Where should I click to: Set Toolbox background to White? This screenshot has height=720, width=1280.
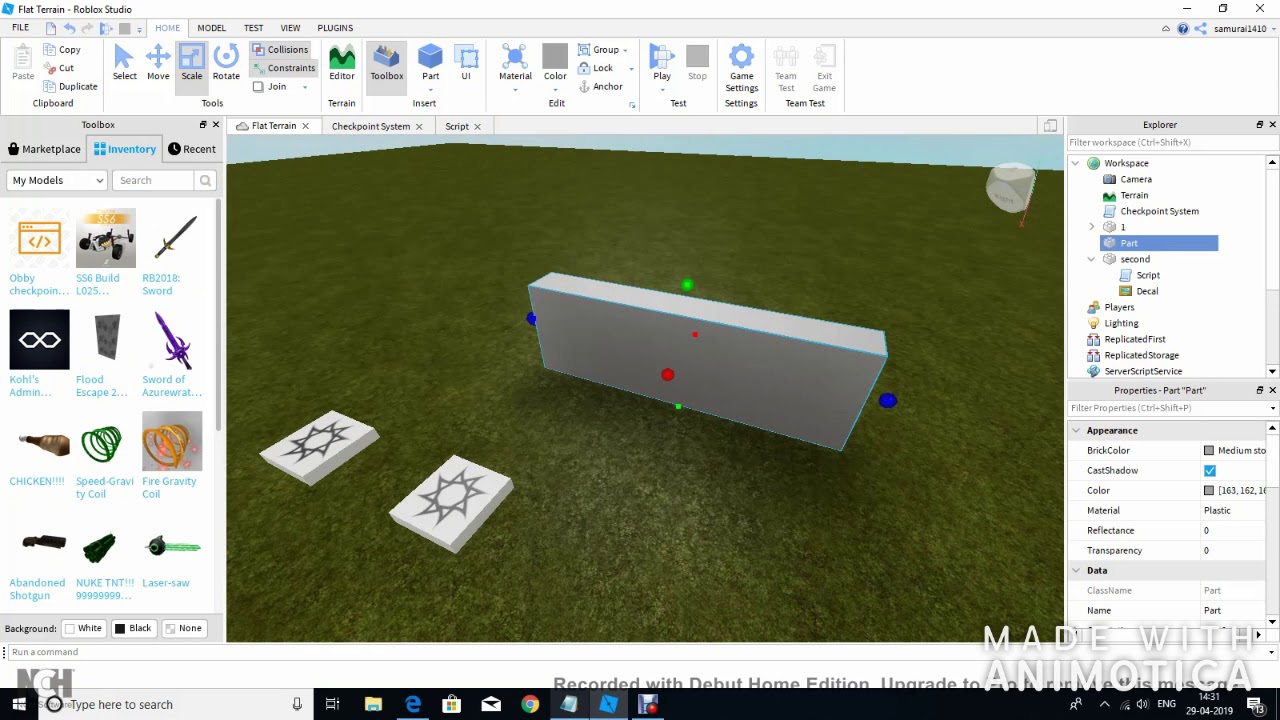pyautogui.click(x=83, y=628)
